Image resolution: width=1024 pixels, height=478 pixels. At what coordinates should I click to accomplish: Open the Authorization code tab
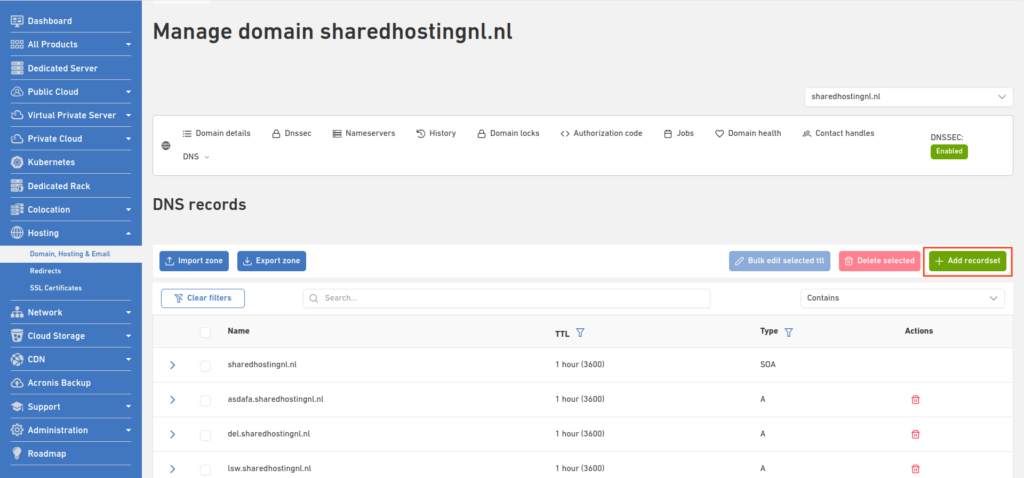coord(601,133)
